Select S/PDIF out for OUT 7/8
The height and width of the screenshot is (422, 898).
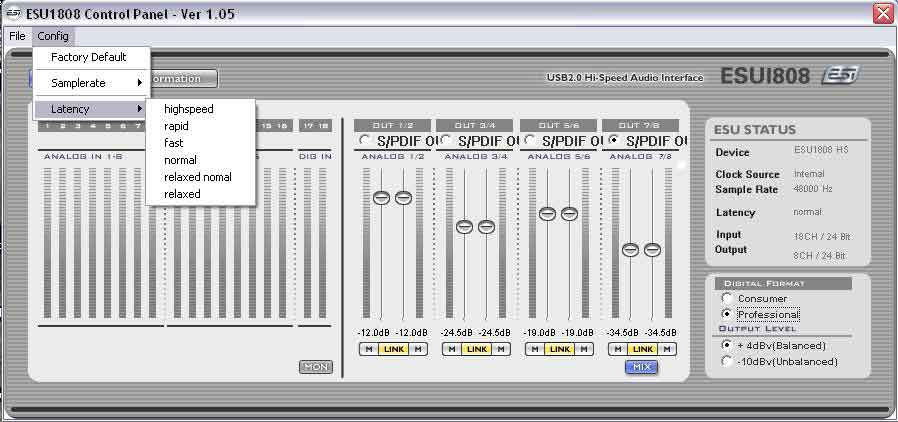(614, 140)
